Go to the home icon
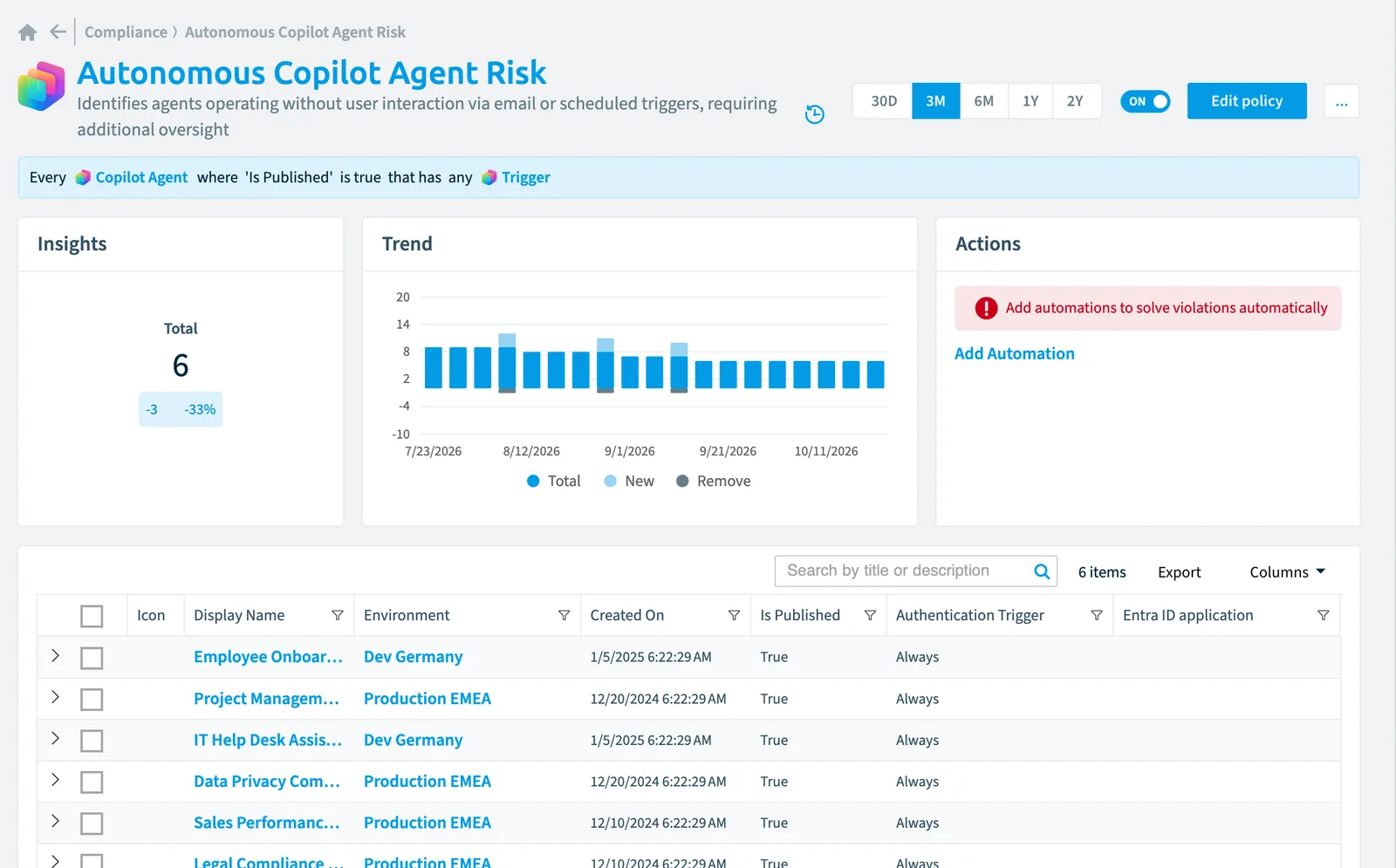This screenshot has height=868, width=1396. point(28,32)
